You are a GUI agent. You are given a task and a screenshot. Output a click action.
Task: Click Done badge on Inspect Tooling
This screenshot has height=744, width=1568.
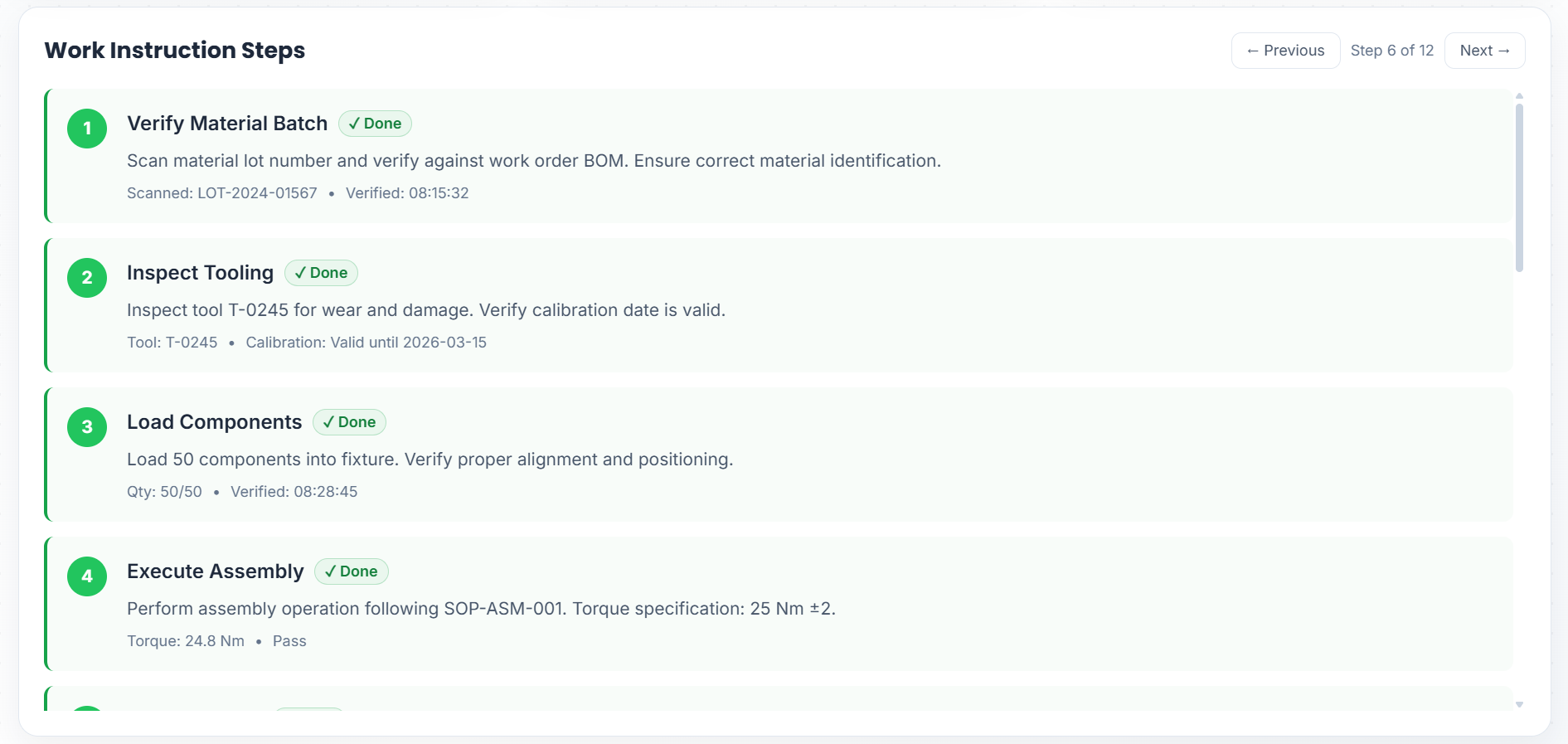[321, 273]
